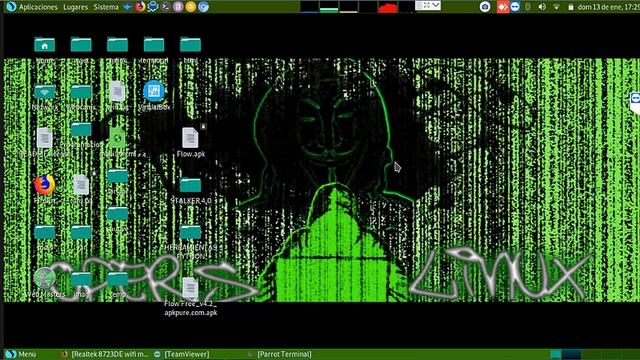640x360 pixels.
Task: Click the purple round launcher in top panel
Action: click(x=178, y=7)
